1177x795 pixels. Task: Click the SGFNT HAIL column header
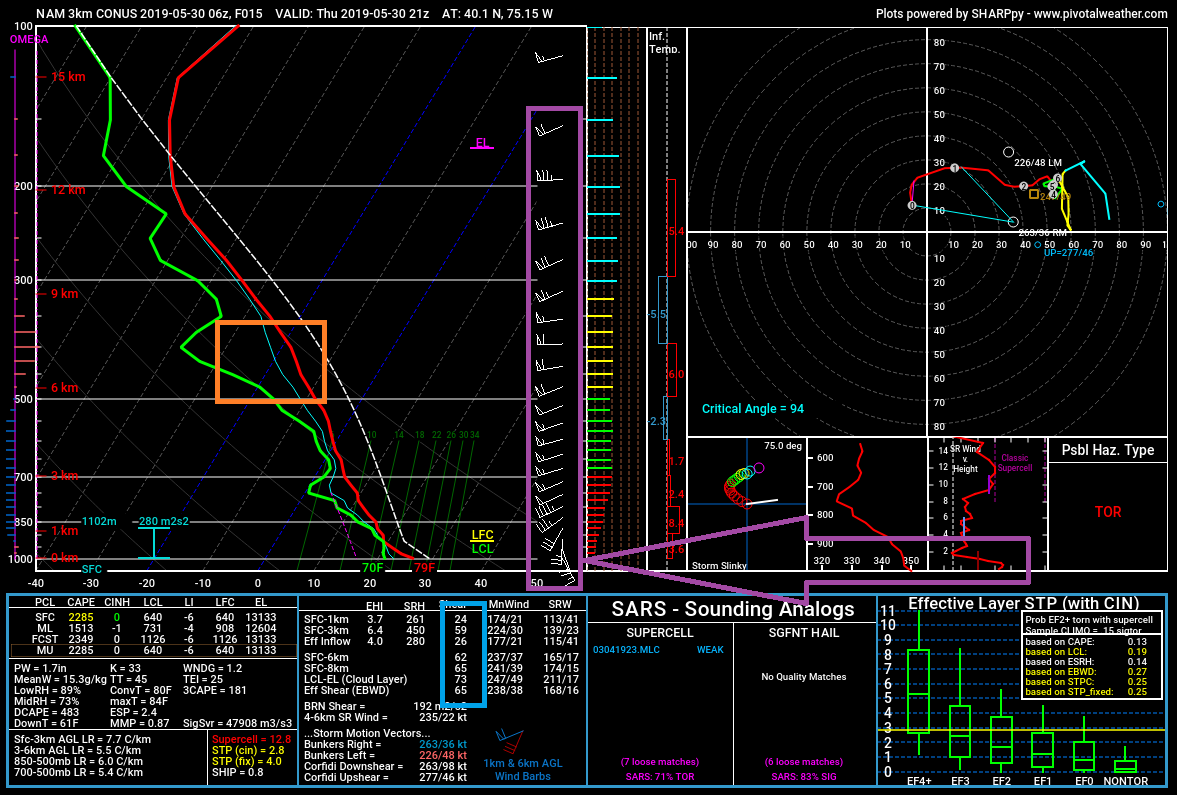(805, 632)
